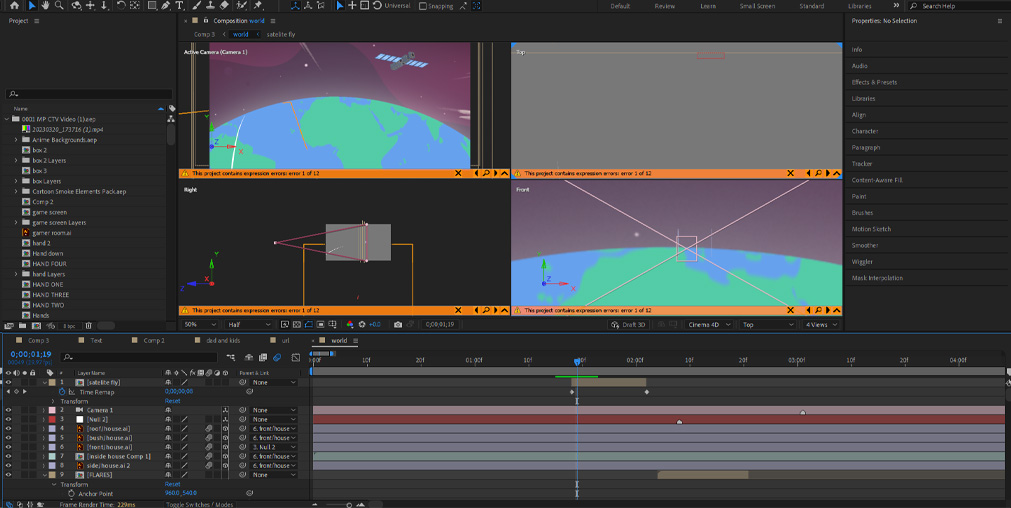Image resolution: width=1011 pixels, height=508 pixels.
Task: Open the 4 Views layout dropdown
Action: (822, 324)
